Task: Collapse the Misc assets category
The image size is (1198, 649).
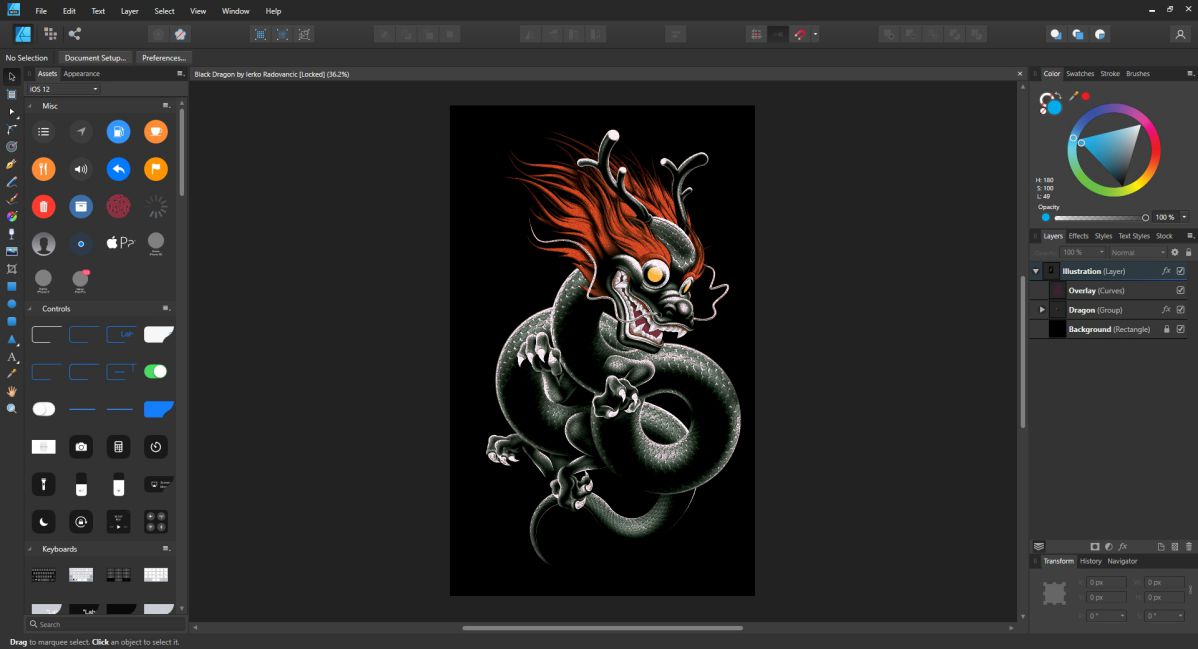Action: click(30, 106)
